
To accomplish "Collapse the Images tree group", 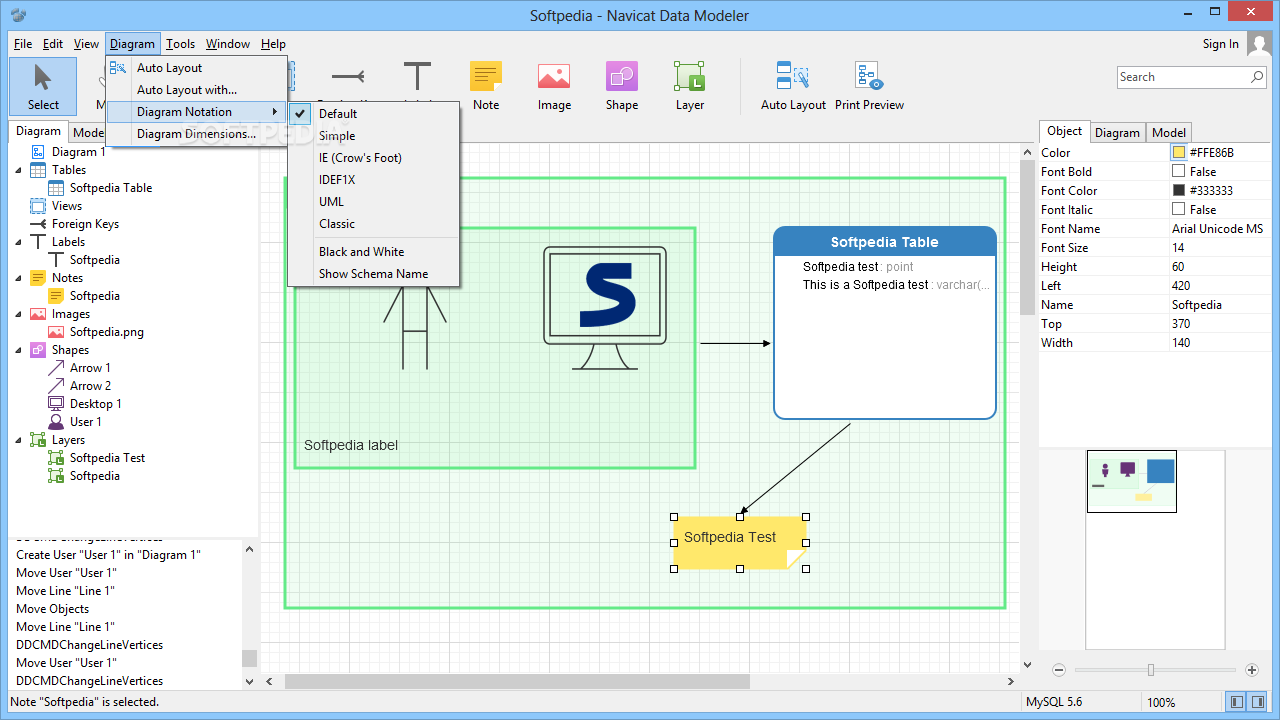I will click(x=20, y=314).
